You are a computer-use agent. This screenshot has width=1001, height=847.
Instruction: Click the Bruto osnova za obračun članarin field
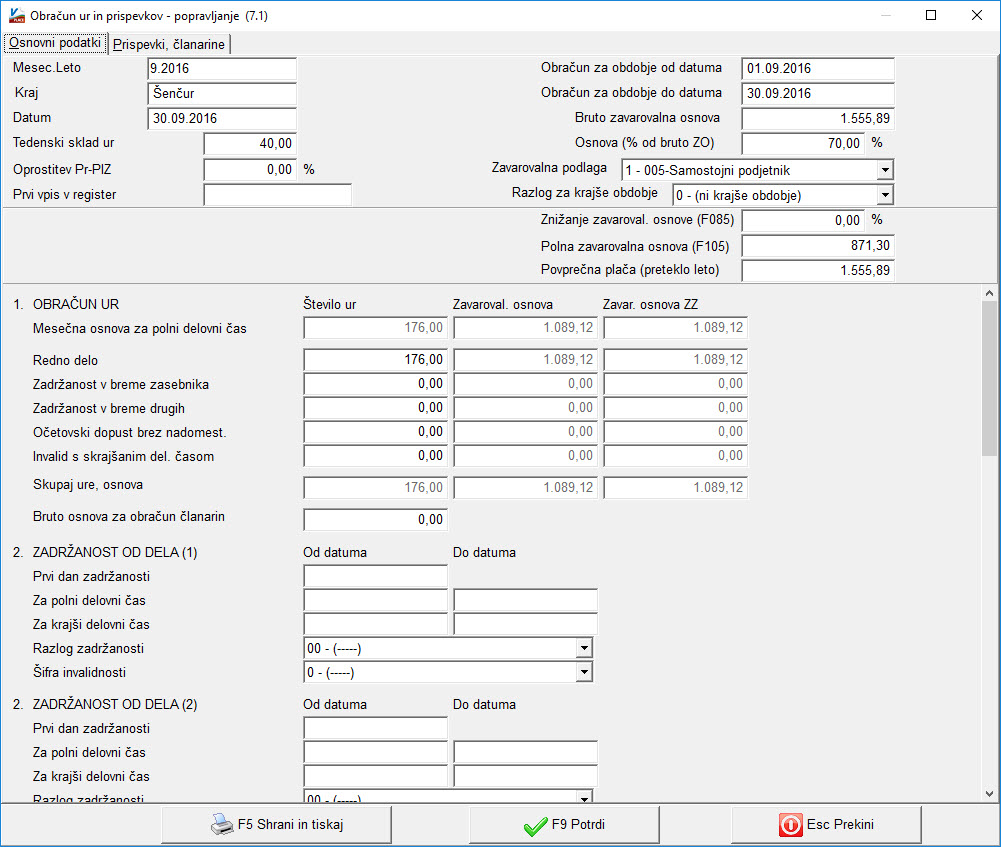tap(375, 520)
